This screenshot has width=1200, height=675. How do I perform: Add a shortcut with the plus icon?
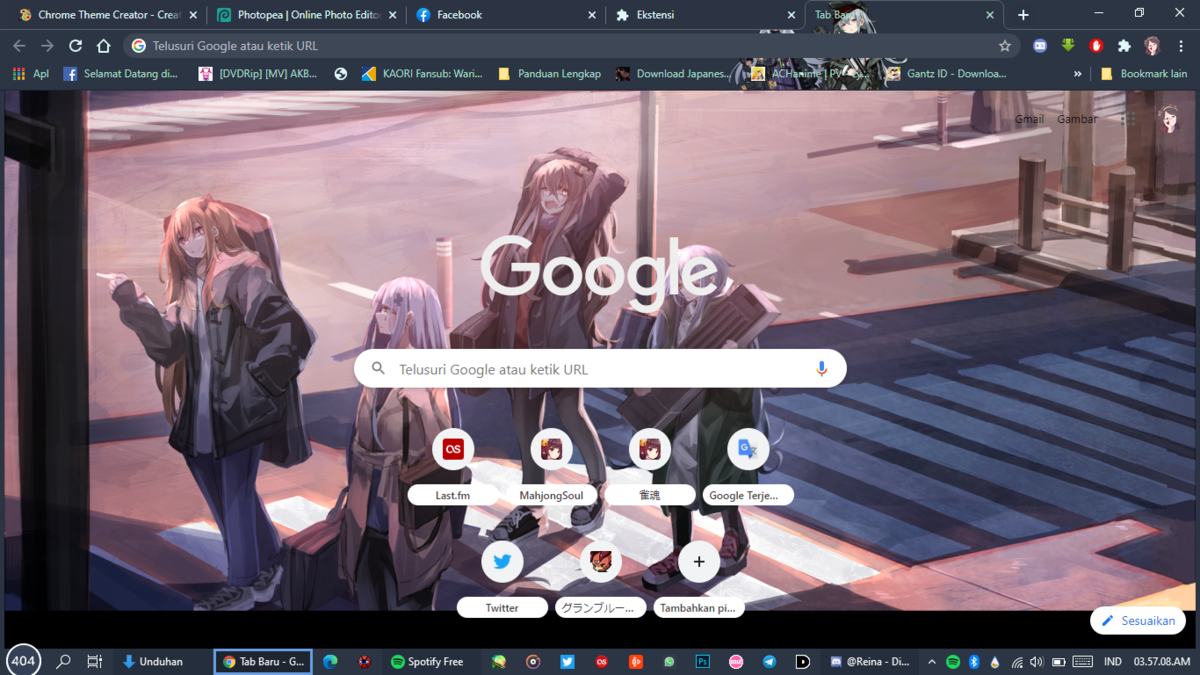(x=699, y=562)
